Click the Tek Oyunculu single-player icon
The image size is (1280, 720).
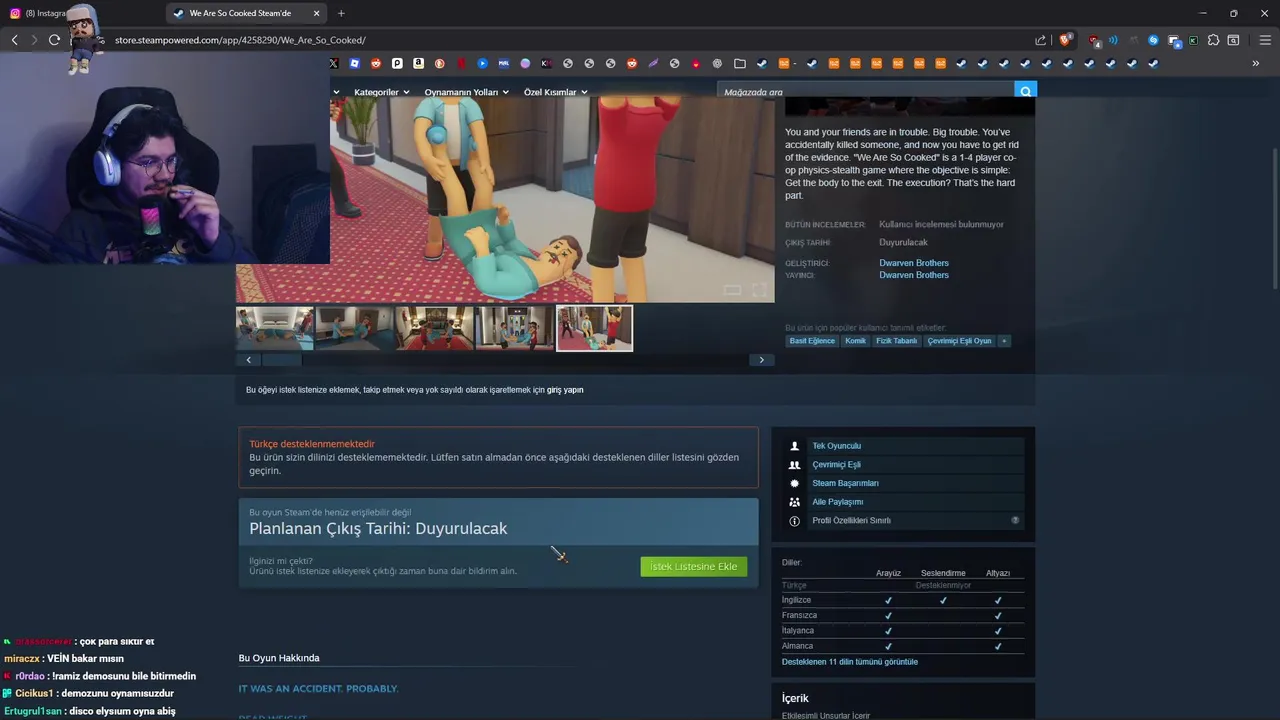[795, 446]
